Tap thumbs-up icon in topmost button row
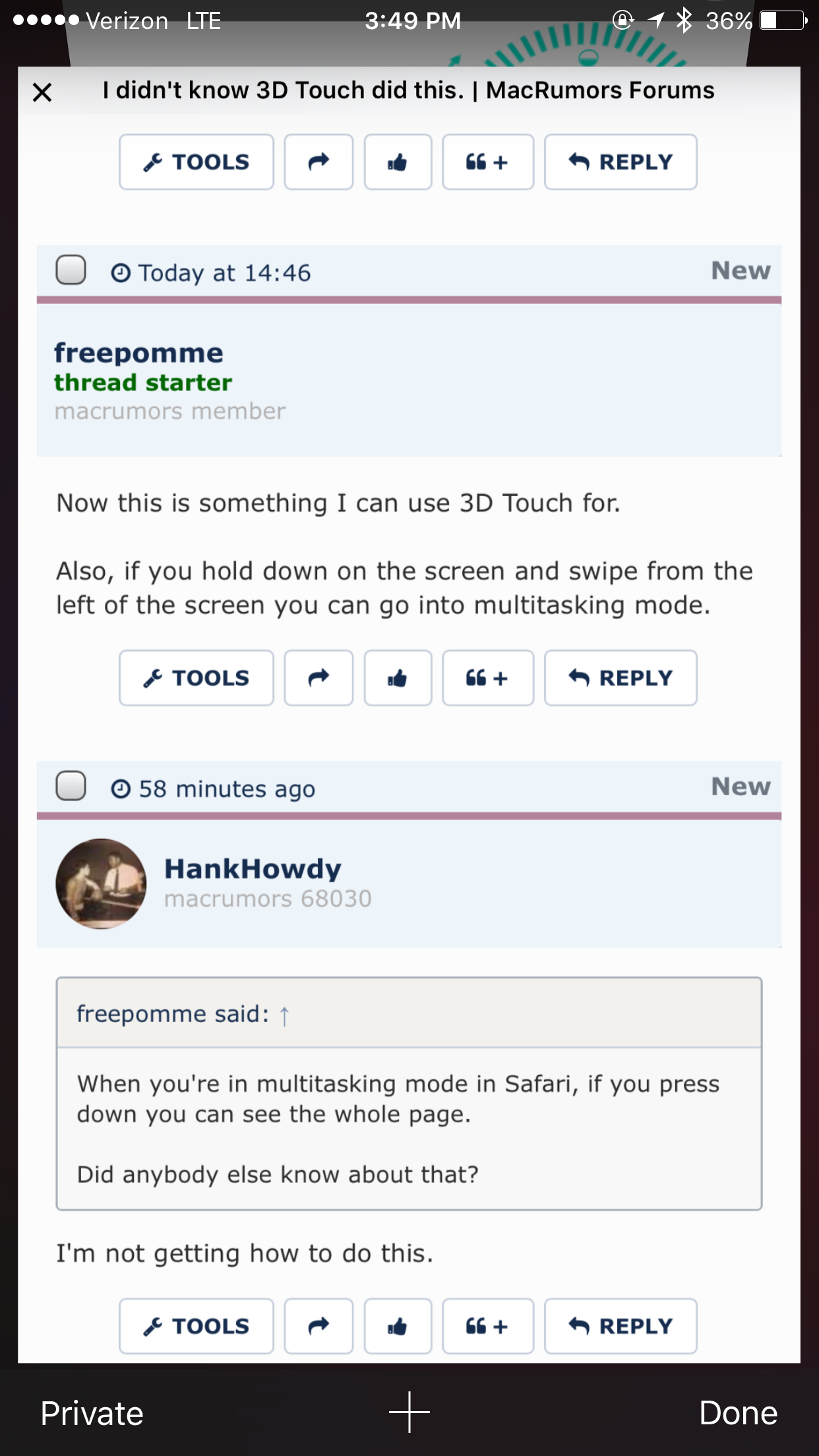This screenshot has height=1456, width=819. (398, 162)
